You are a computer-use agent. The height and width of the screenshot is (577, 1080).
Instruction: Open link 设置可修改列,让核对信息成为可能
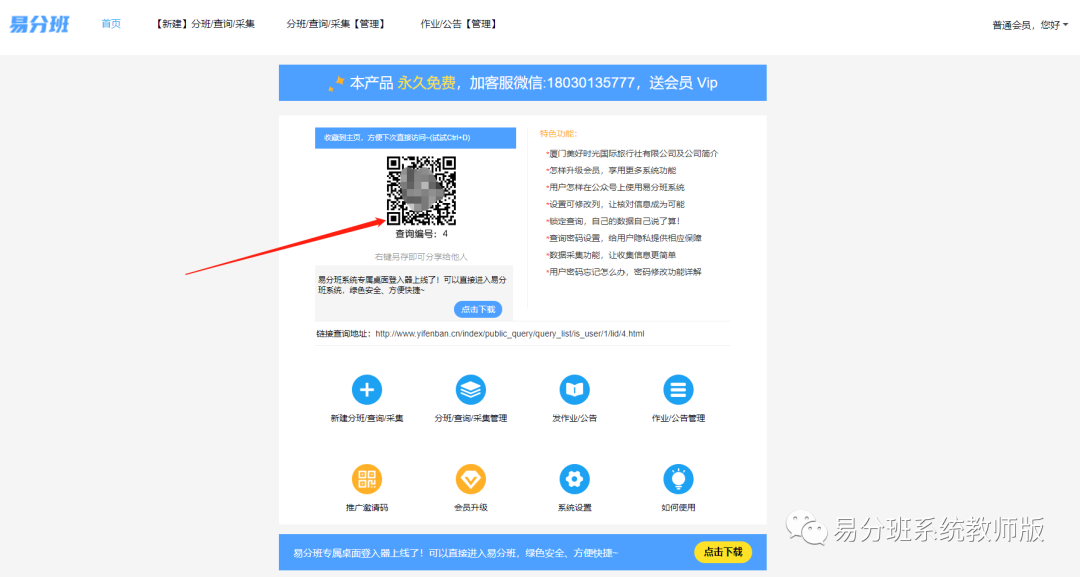(616, 204)
